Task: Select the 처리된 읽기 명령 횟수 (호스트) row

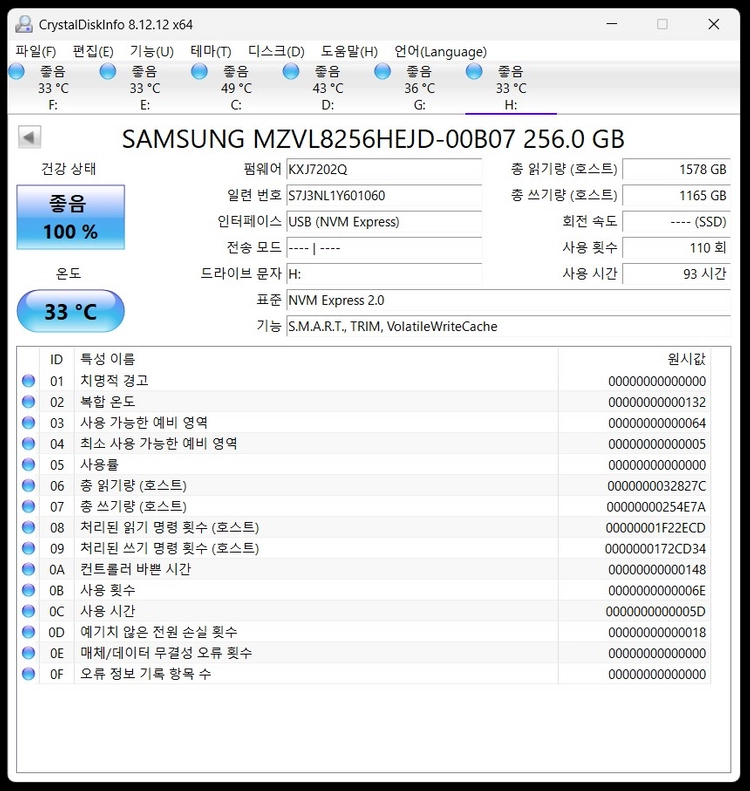Action: 364,528
